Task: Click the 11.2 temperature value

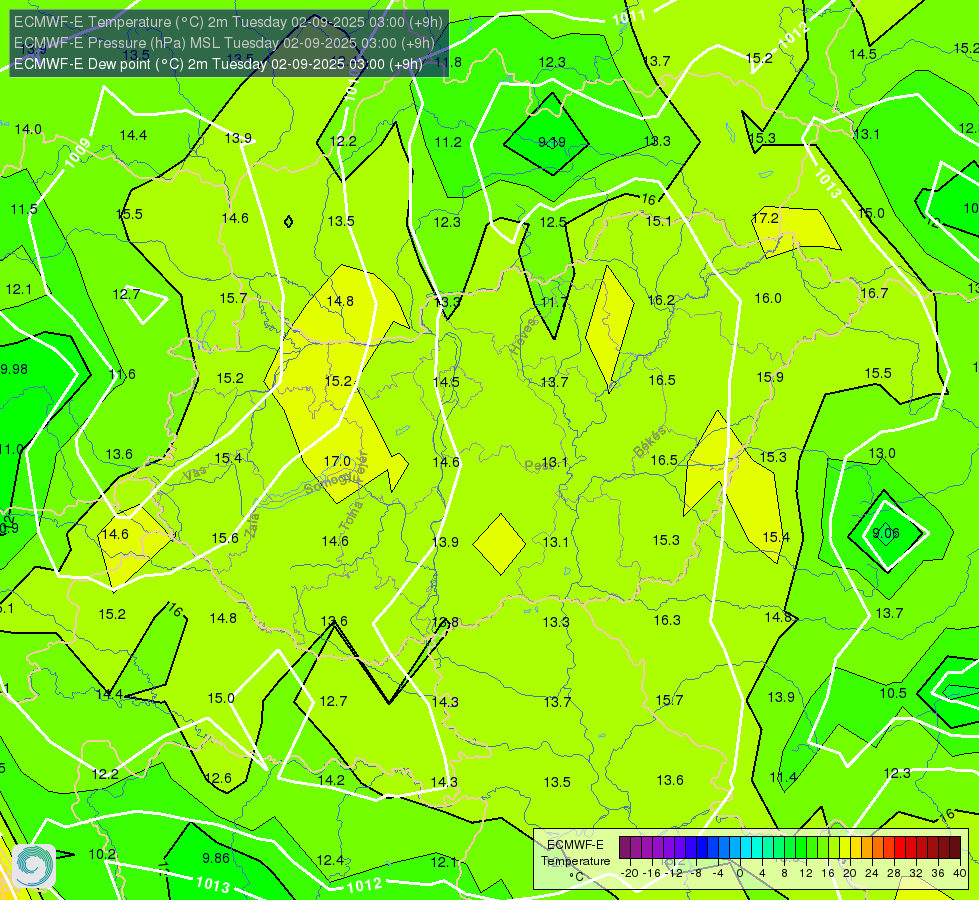Action: [448, 142]
